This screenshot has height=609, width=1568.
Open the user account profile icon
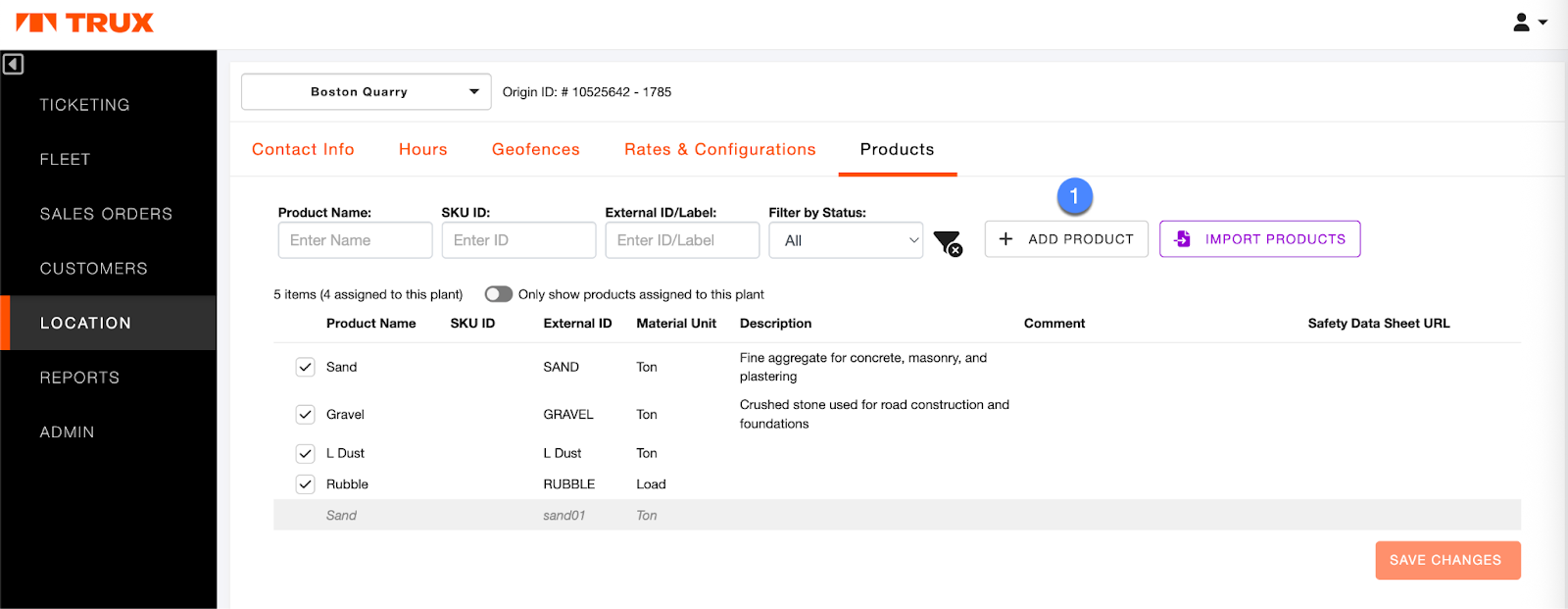(x=1521, y=22)
